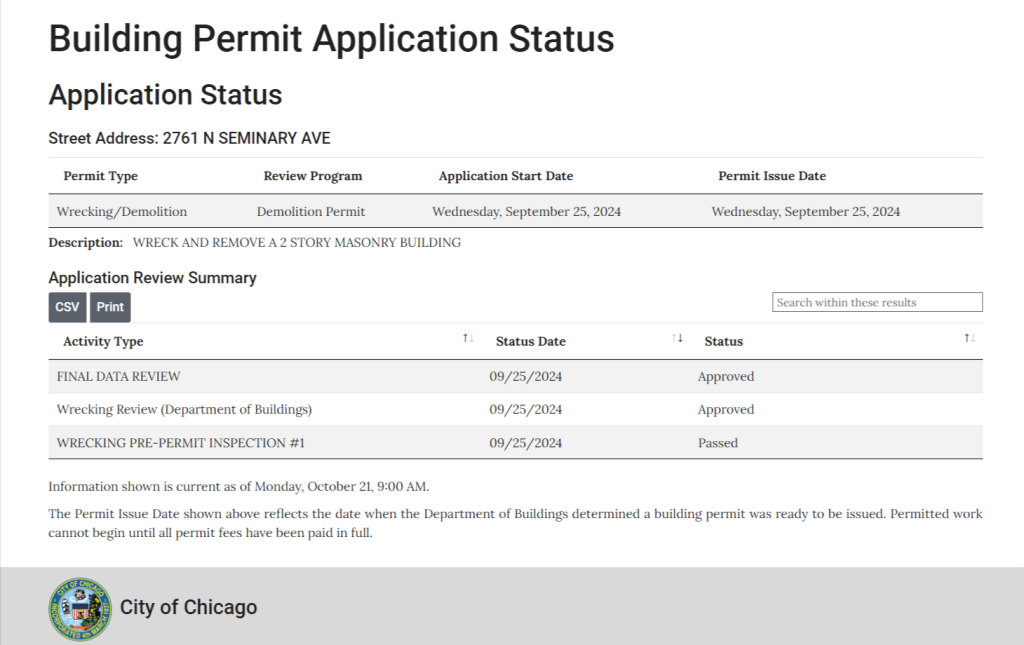The height and width of the screenshot is (645, 1024).
Task: Select WRECKING PRE-PERMIT INSPECTION #1 row
Action: click(180, 443)
